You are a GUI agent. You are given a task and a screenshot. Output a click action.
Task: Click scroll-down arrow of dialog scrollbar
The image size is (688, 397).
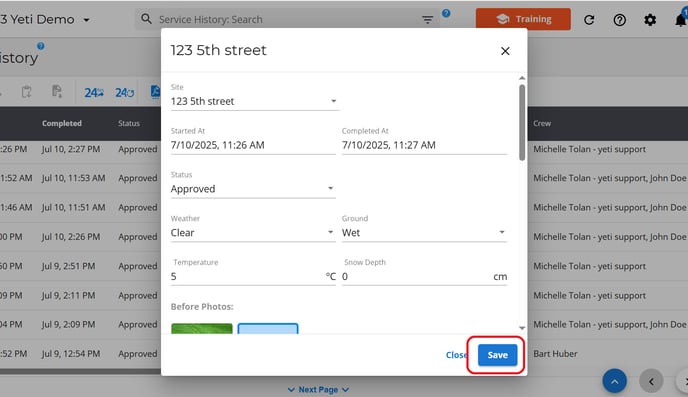522,328
